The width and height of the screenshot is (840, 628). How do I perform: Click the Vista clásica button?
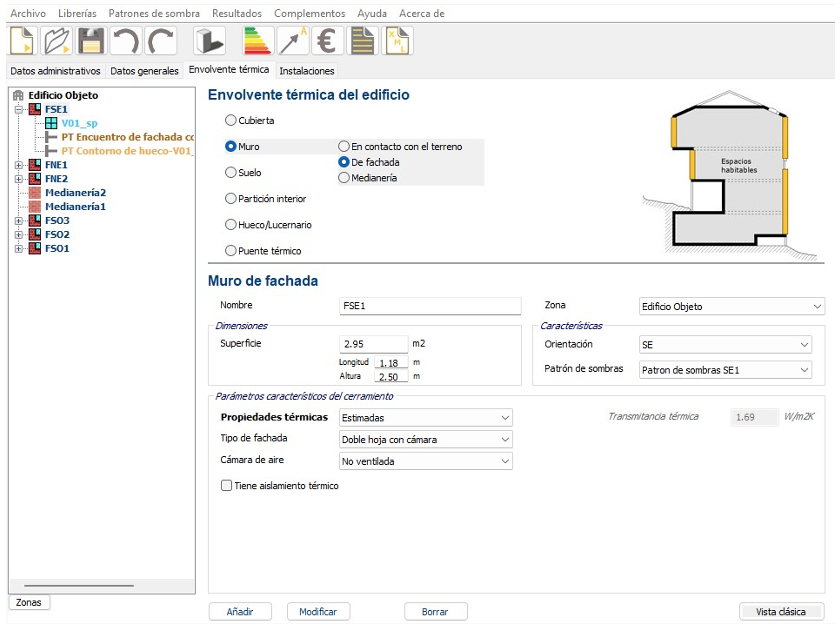(x=781, y=611)
